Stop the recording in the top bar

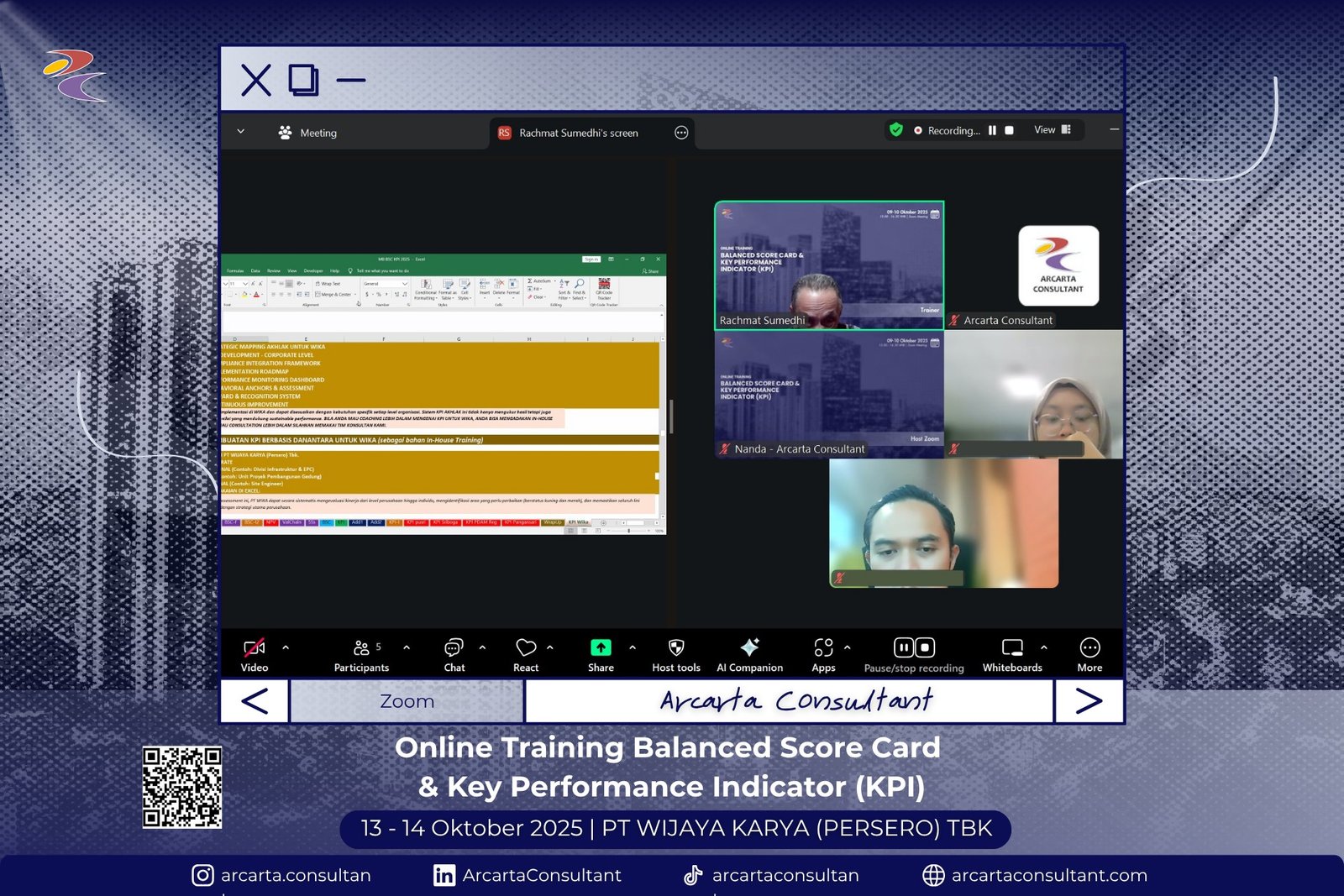click(x=1009, y=131)
